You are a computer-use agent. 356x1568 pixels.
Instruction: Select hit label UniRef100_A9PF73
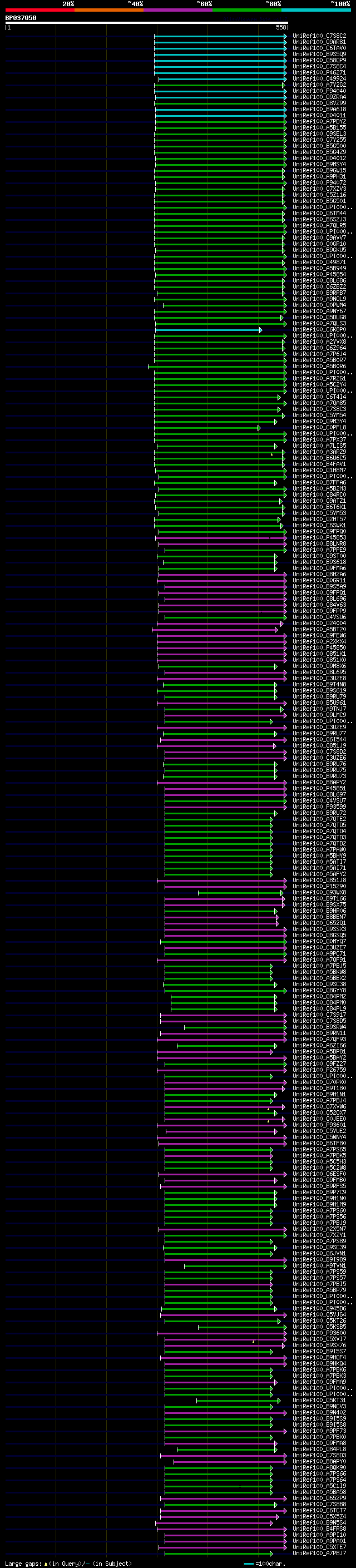[319, 1431]
